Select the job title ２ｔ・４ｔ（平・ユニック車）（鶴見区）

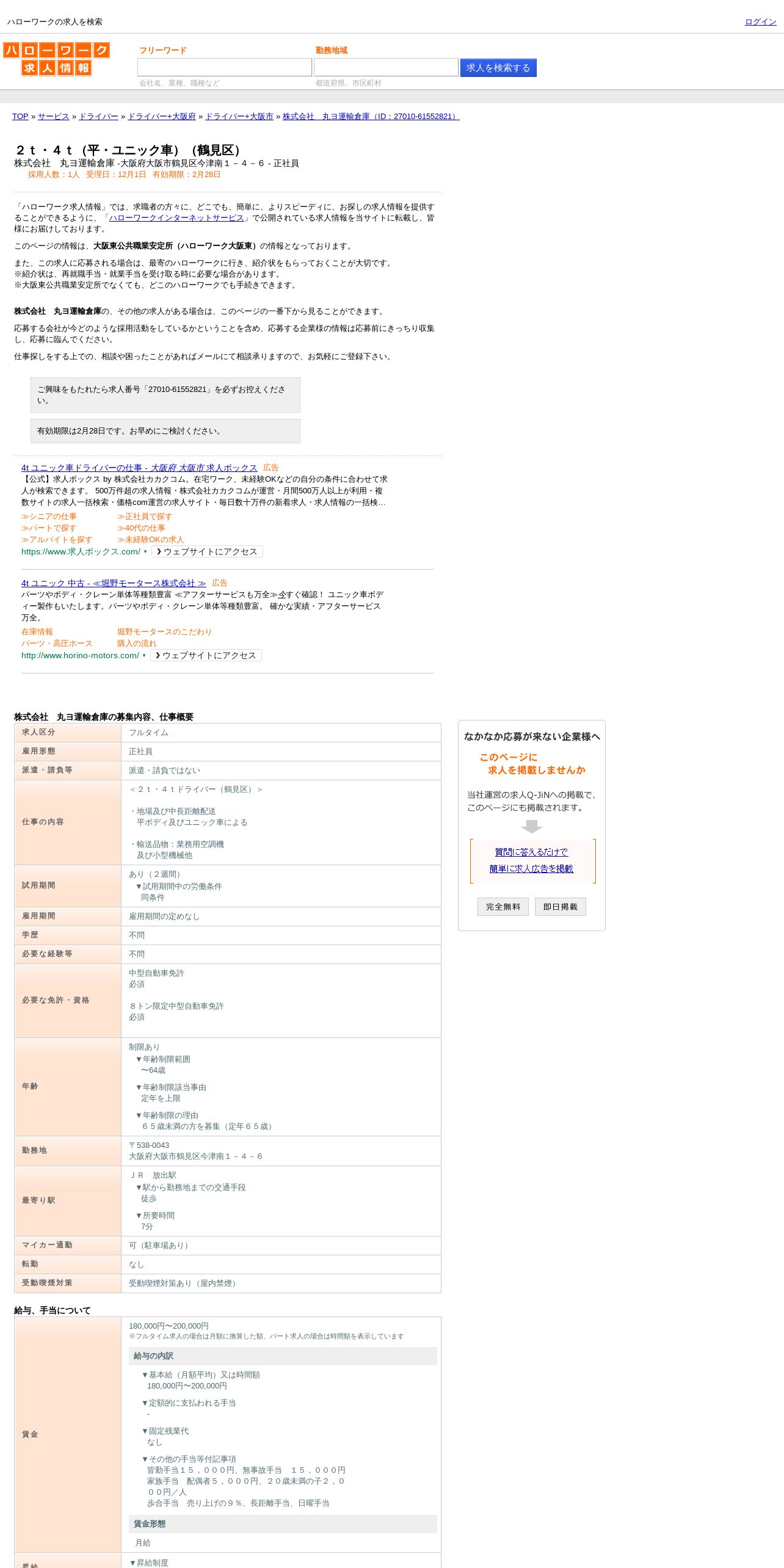coord(129,150)
